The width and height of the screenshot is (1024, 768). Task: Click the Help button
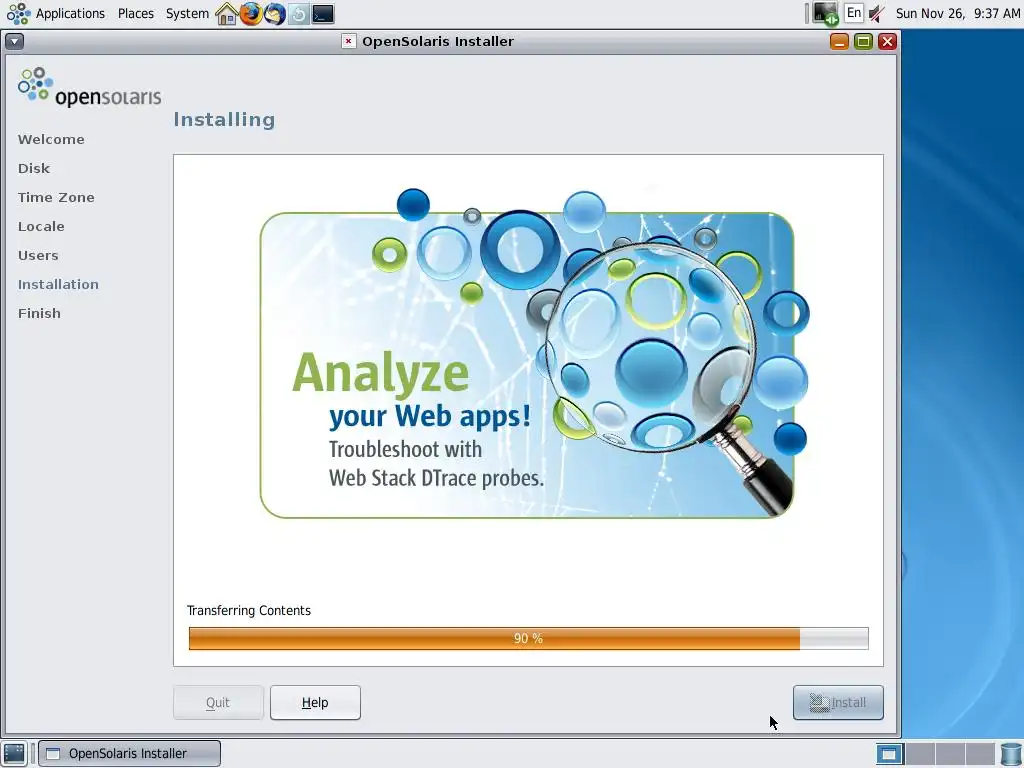pyautogui.click(x=315, y=703)
